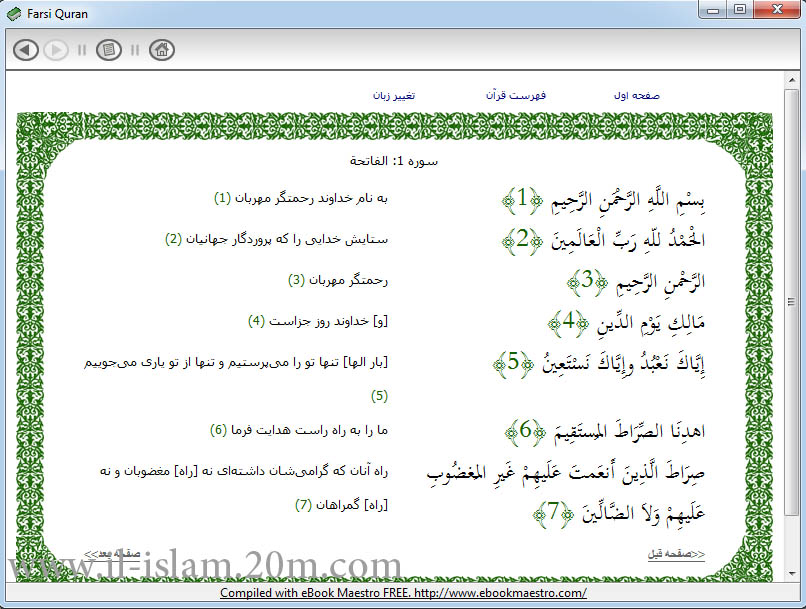Go to previous page via صفحه قبل link

click(x=676, y=553)
